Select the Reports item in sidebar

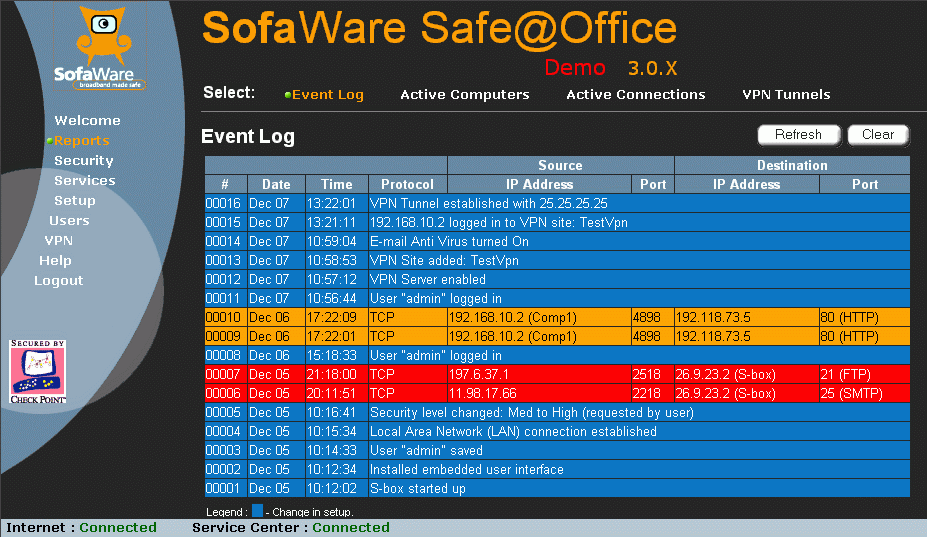(x=82, y=141)
